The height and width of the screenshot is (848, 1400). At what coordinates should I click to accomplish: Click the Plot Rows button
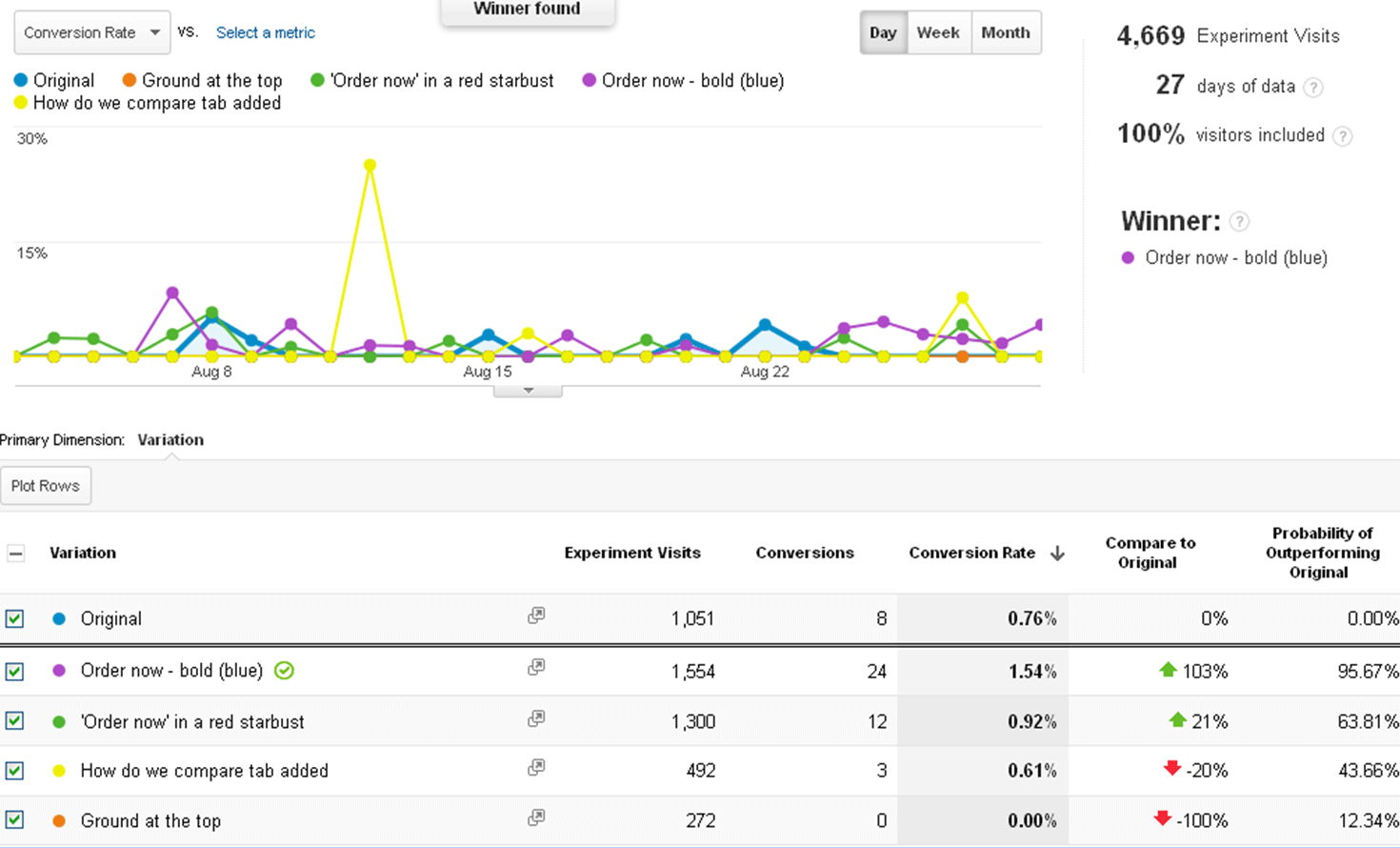46,486
